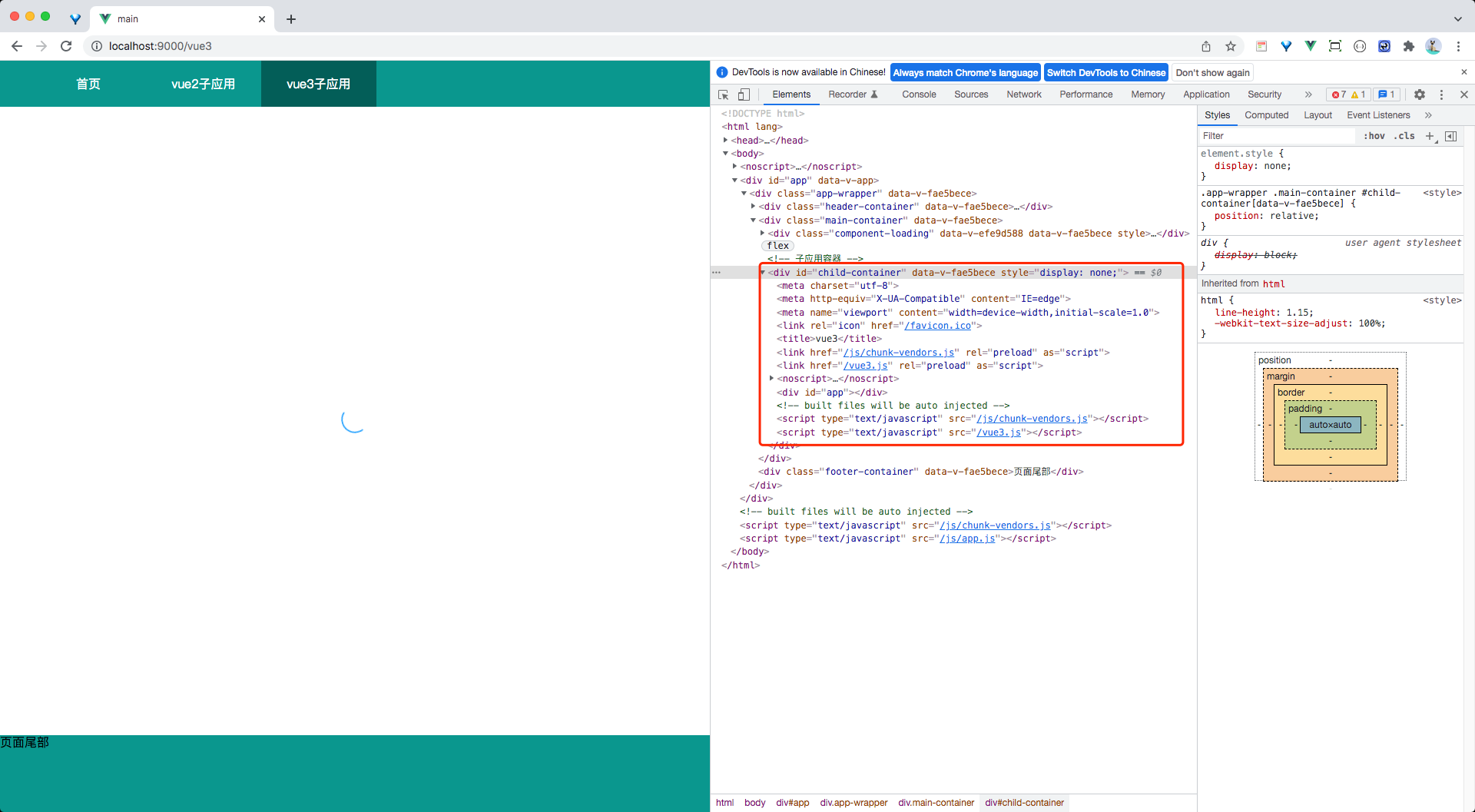Collapse the div id="app" node
The height and width of the screenshot is (812, 1475).
734,181
